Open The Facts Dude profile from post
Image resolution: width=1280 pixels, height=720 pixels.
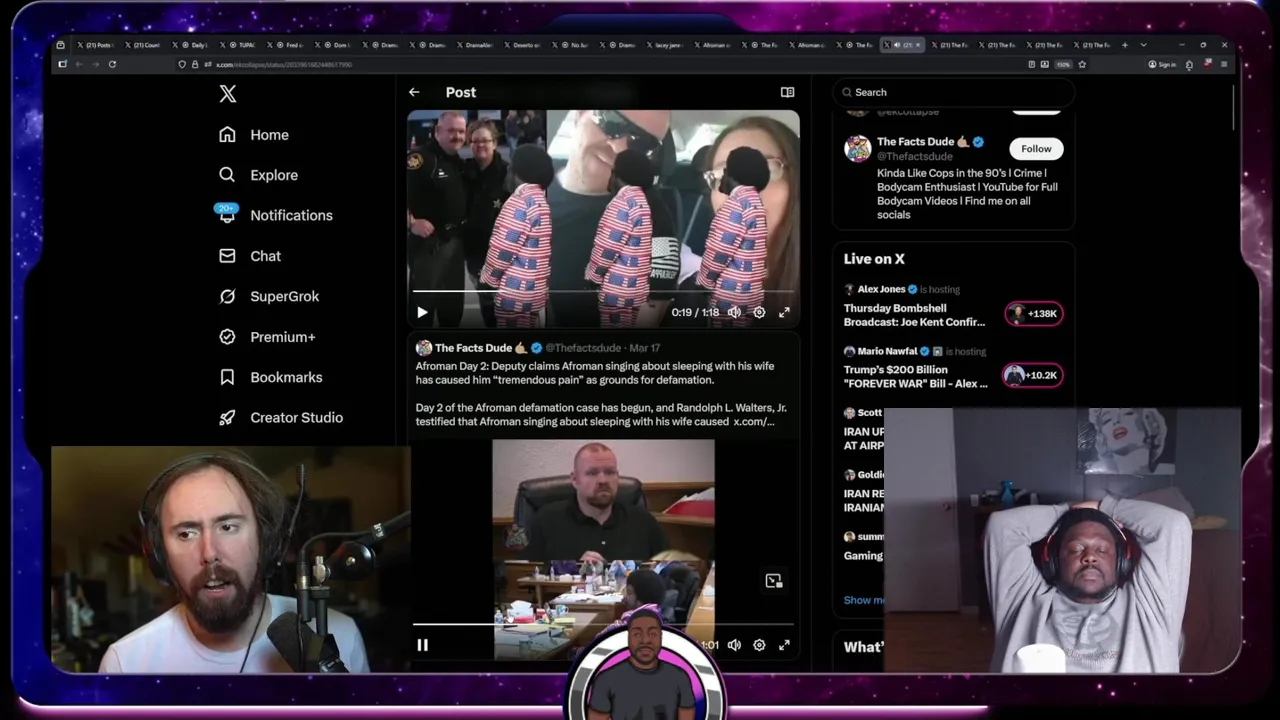click(x=473, y=348)
